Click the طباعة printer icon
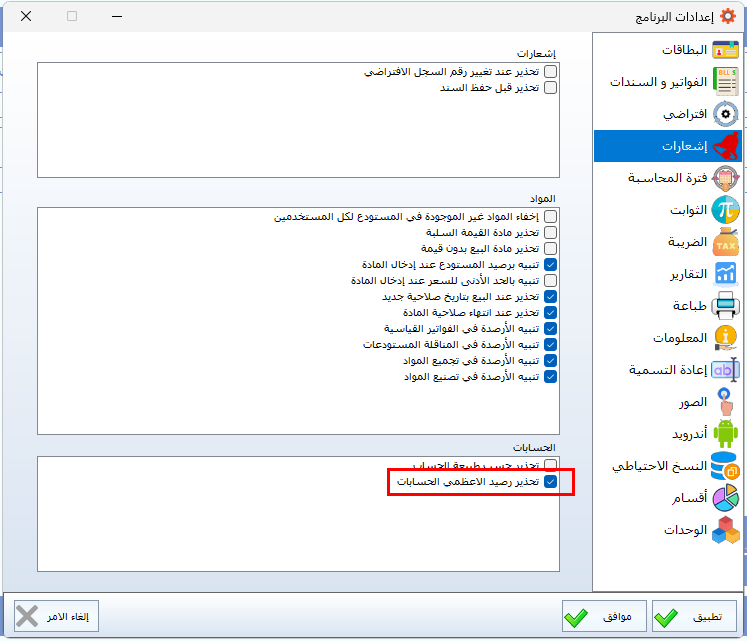Viewport: 747px width, 641px height. click(x=725, y=306)
